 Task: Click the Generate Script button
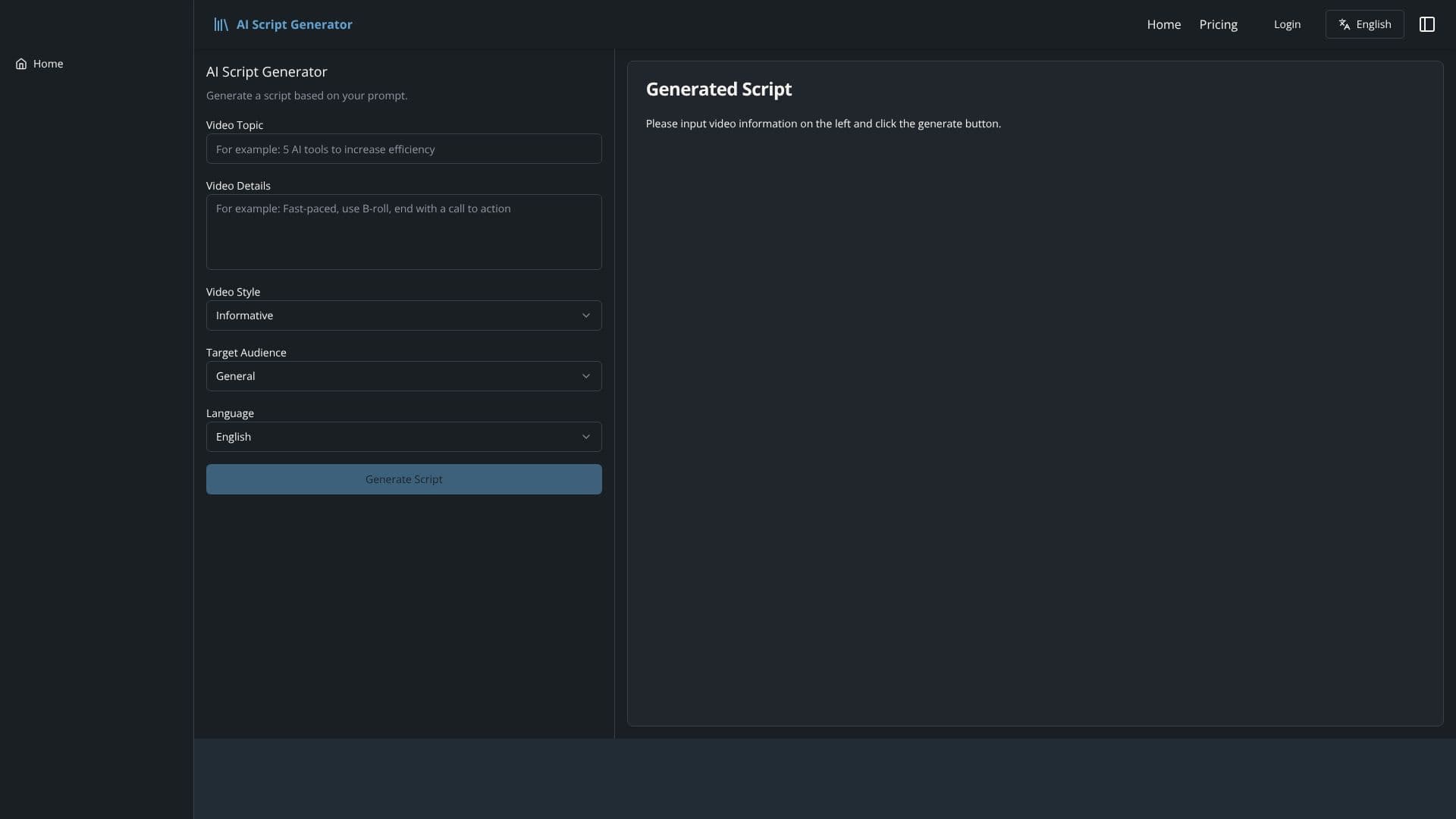pyautogui.click(x=403, y=479)
